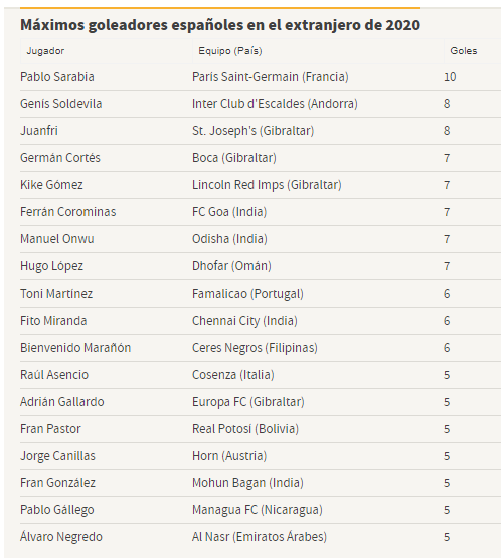The image size is (501, 558).
Task: Select Germán Cortés in the player column
Action: (60, 158)
